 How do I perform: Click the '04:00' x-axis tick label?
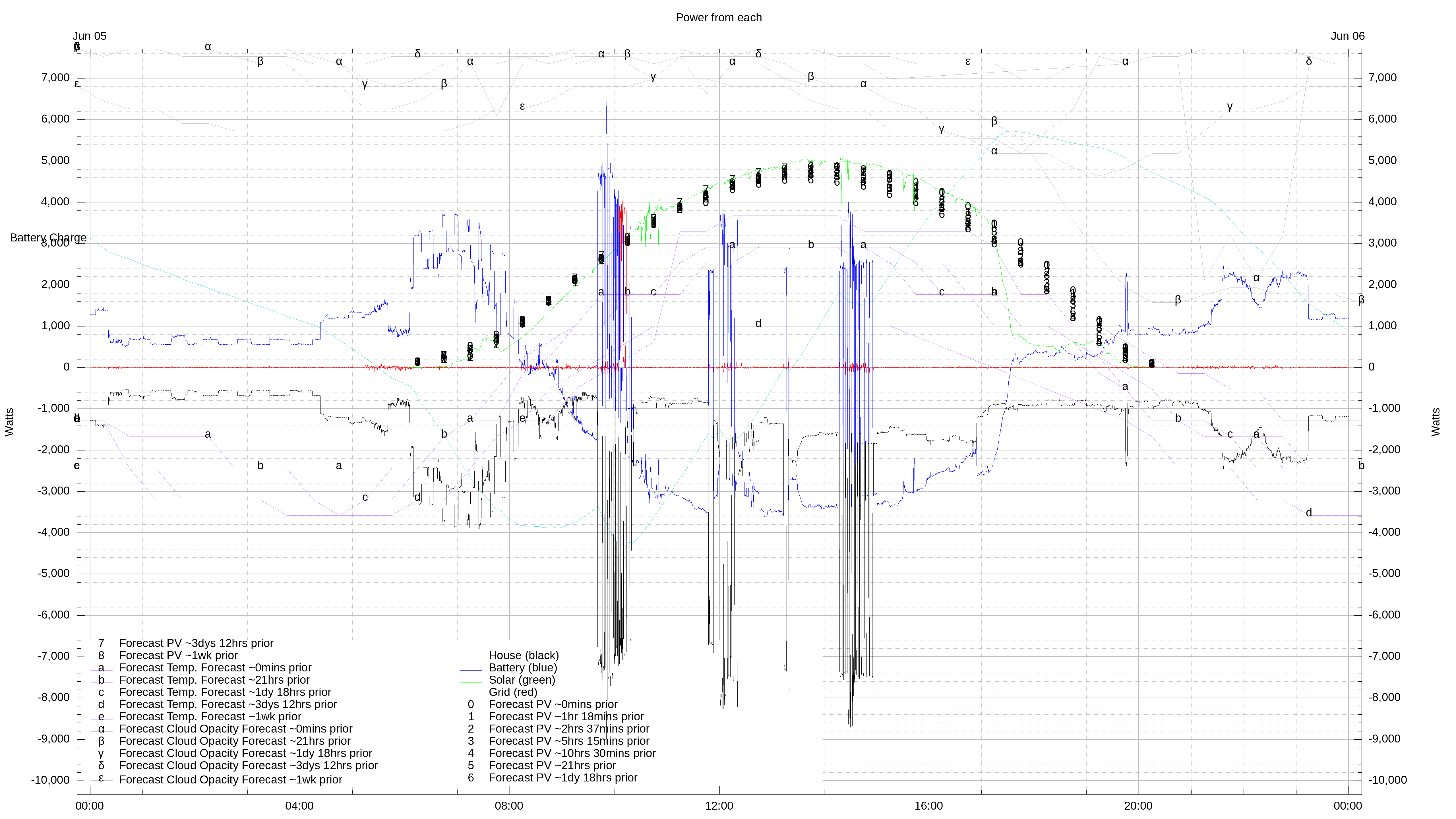pyautogui.click(x=299, y=806)
